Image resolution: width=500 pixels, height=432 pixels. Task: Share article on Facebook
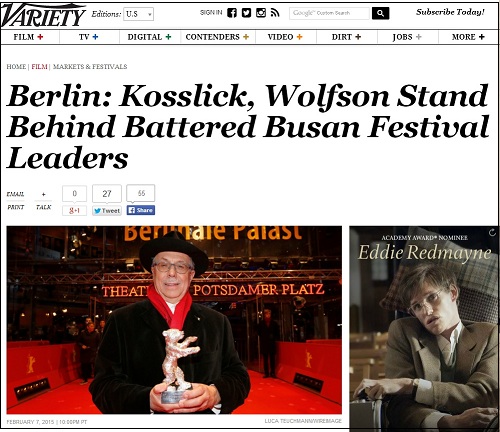141,210
